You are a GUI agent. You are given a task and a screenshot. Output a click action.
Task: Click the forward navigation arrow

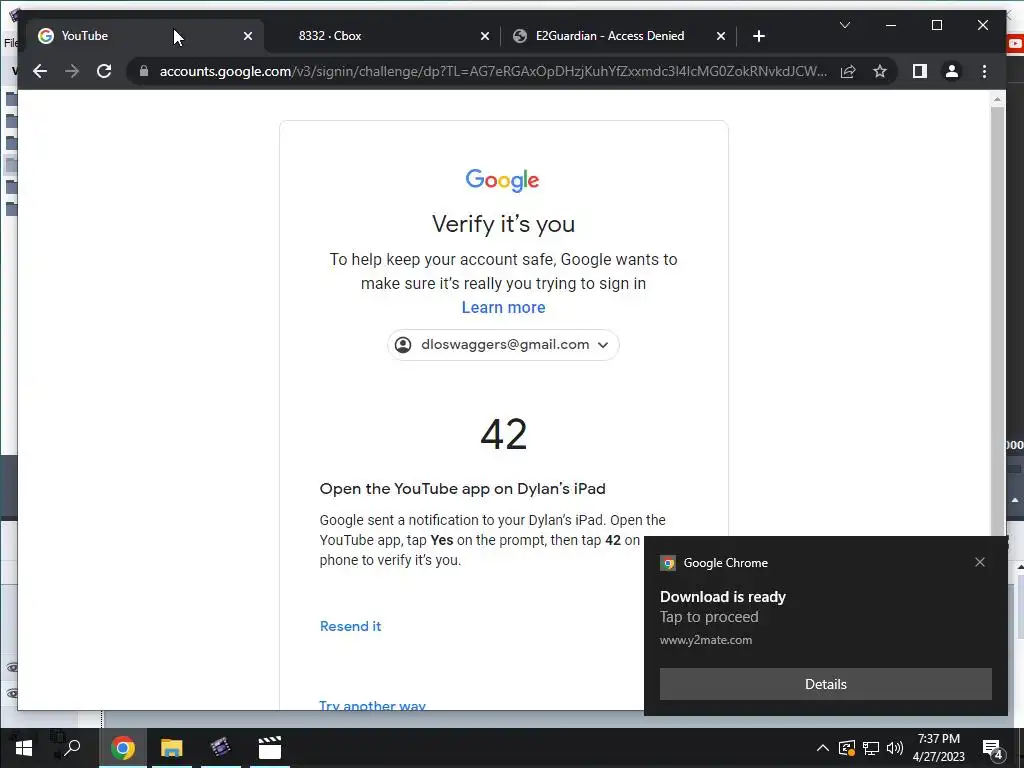[72, 71]
